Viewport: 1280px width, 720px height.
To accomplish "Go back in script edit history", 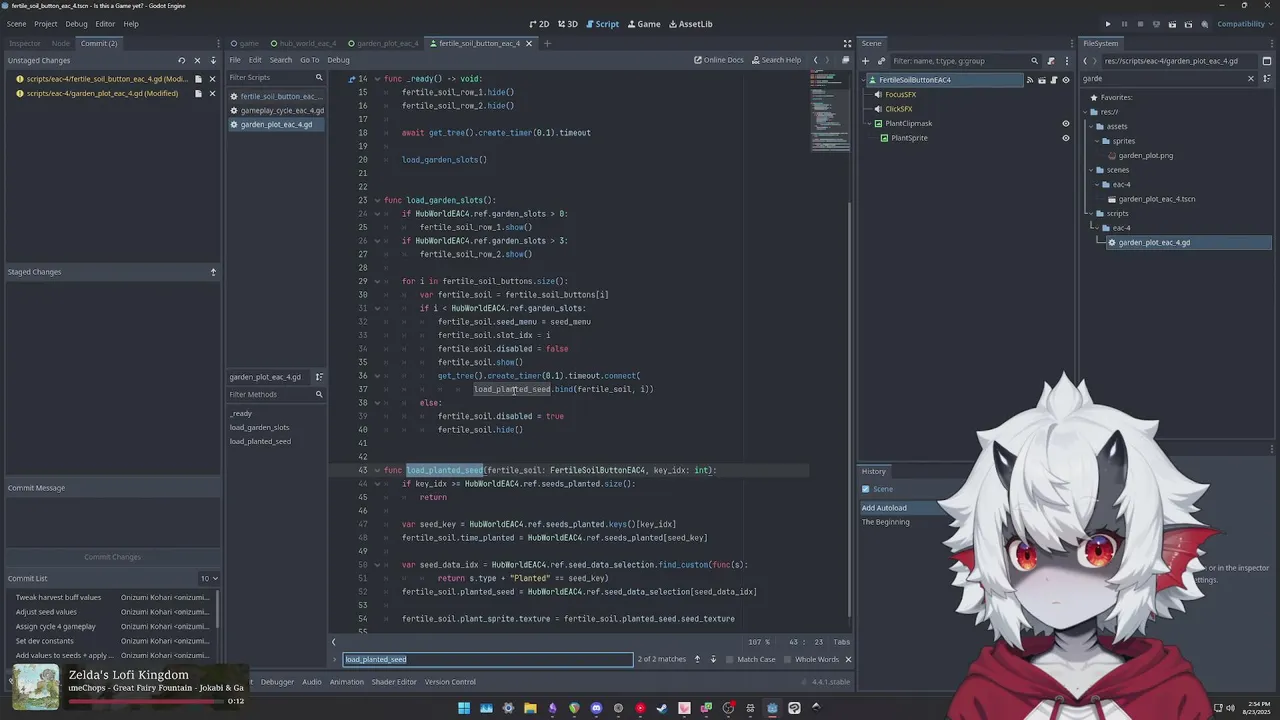I will [x=815, y=60].
